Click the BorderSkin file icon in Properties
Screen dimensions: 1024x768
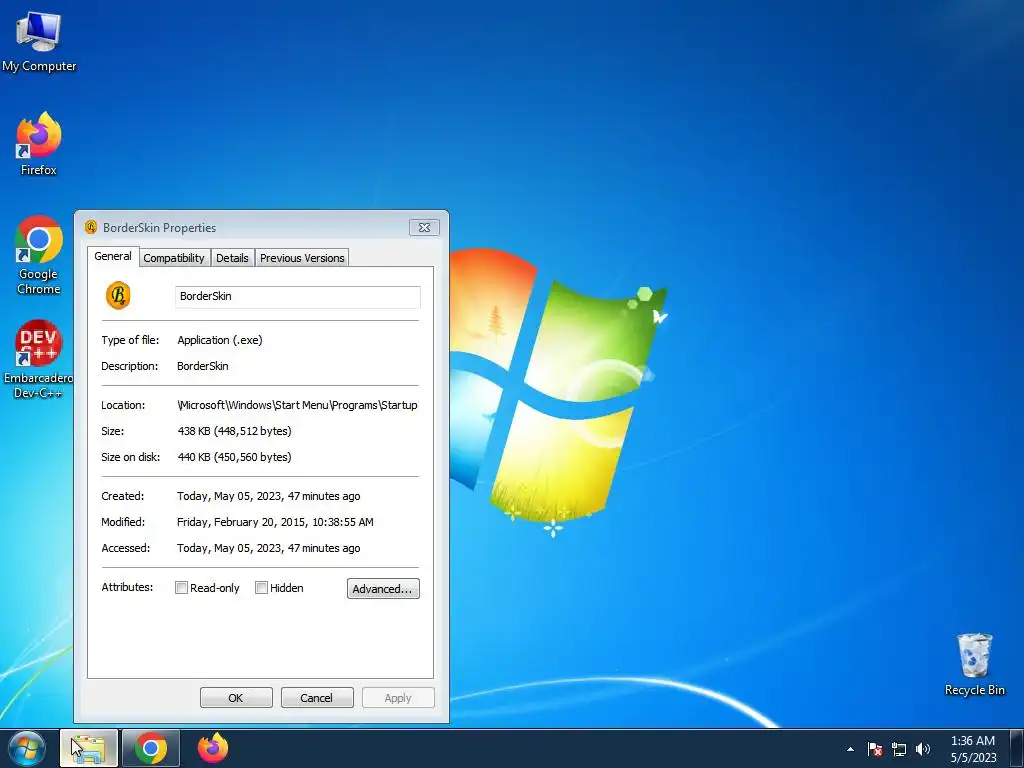point(118,296)
